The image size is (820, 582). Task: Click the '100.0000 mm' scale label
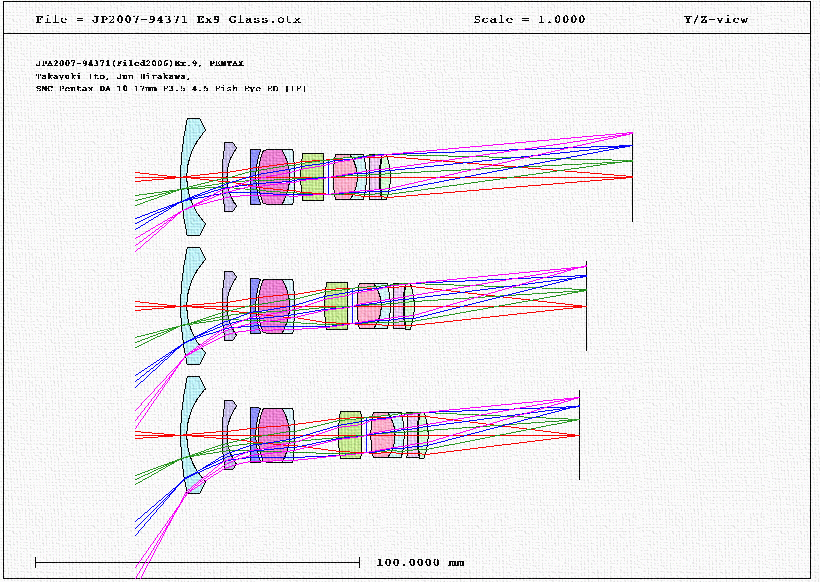pyautogui.click(x=420, y=563)
